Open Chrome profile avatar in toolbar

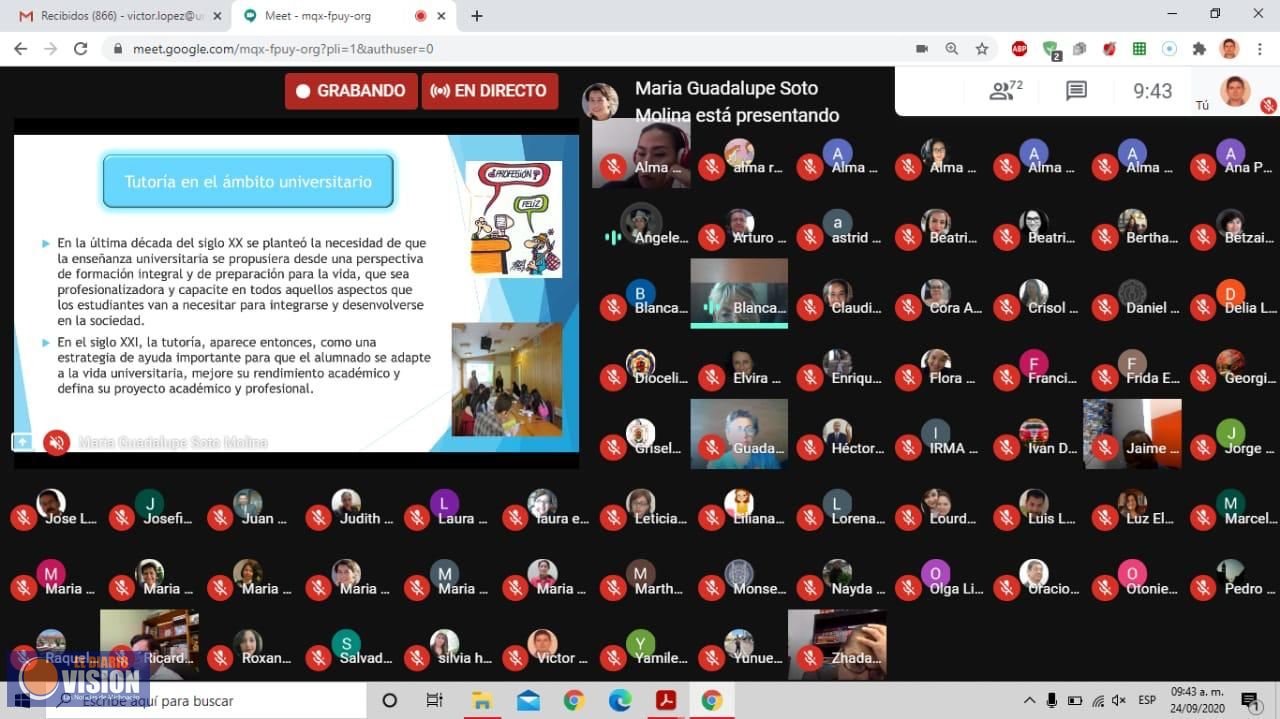click(1230, 48)
